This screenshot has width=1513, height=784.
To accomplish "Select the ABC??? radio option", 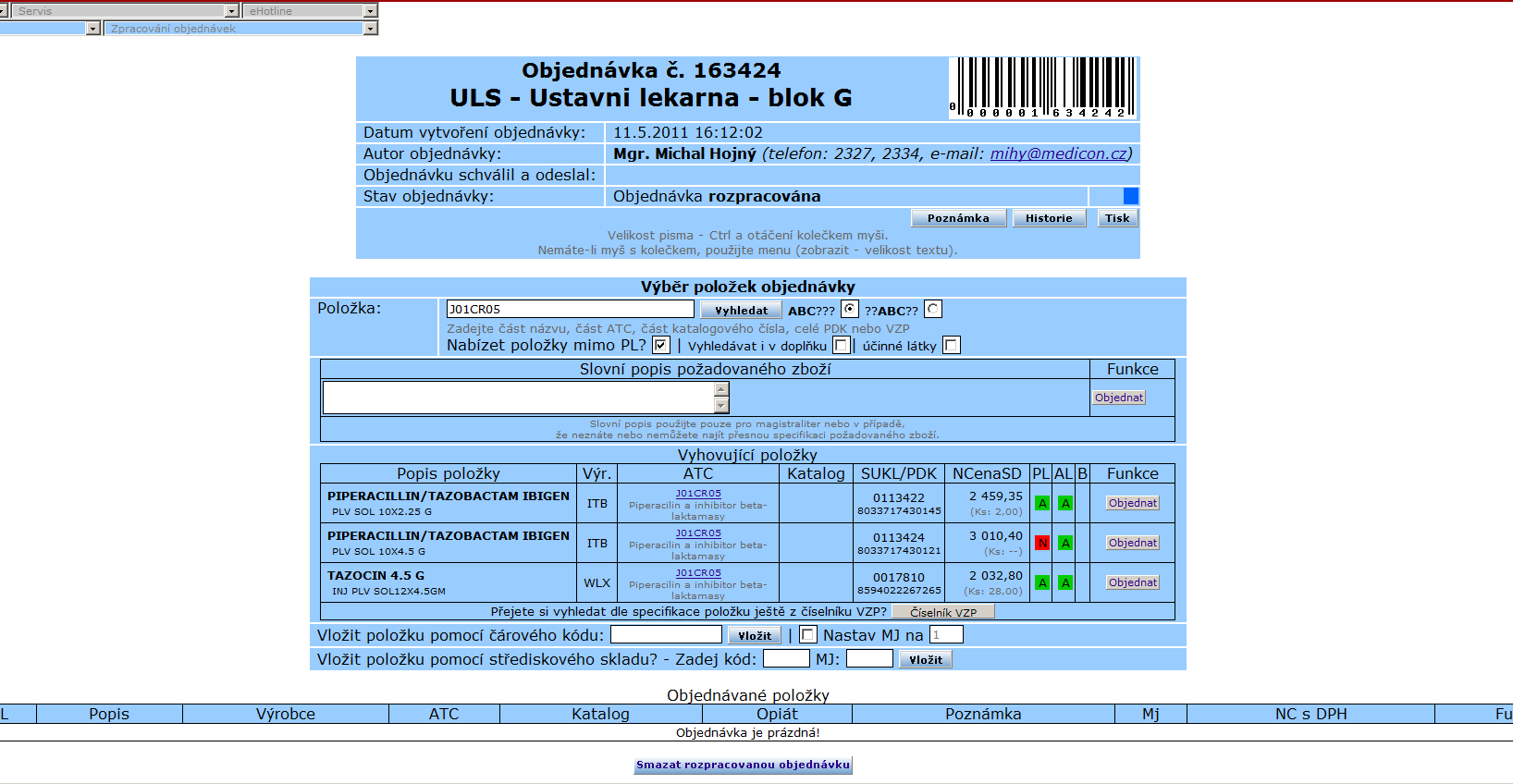I will [x=849, y=309].
